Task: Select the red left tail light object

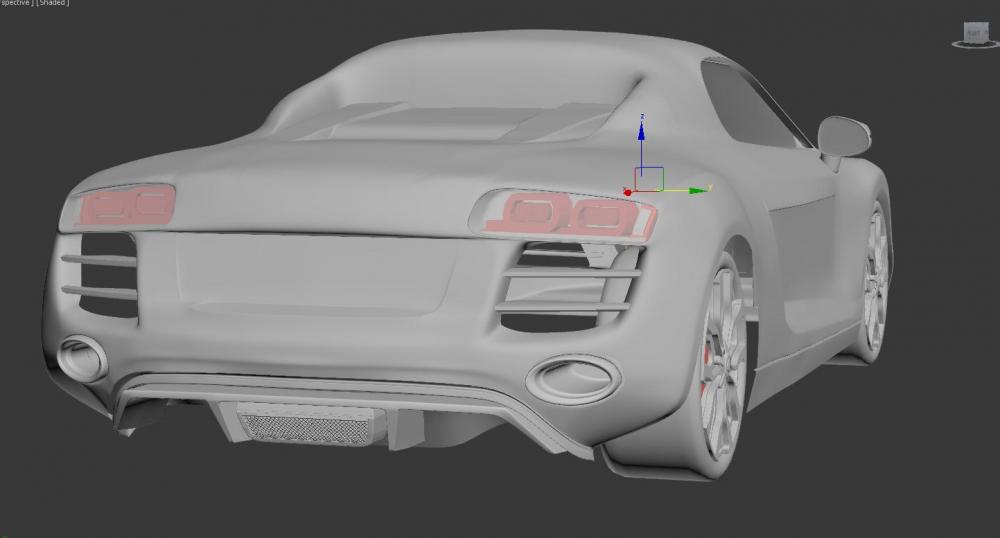Action: [126, 205]
